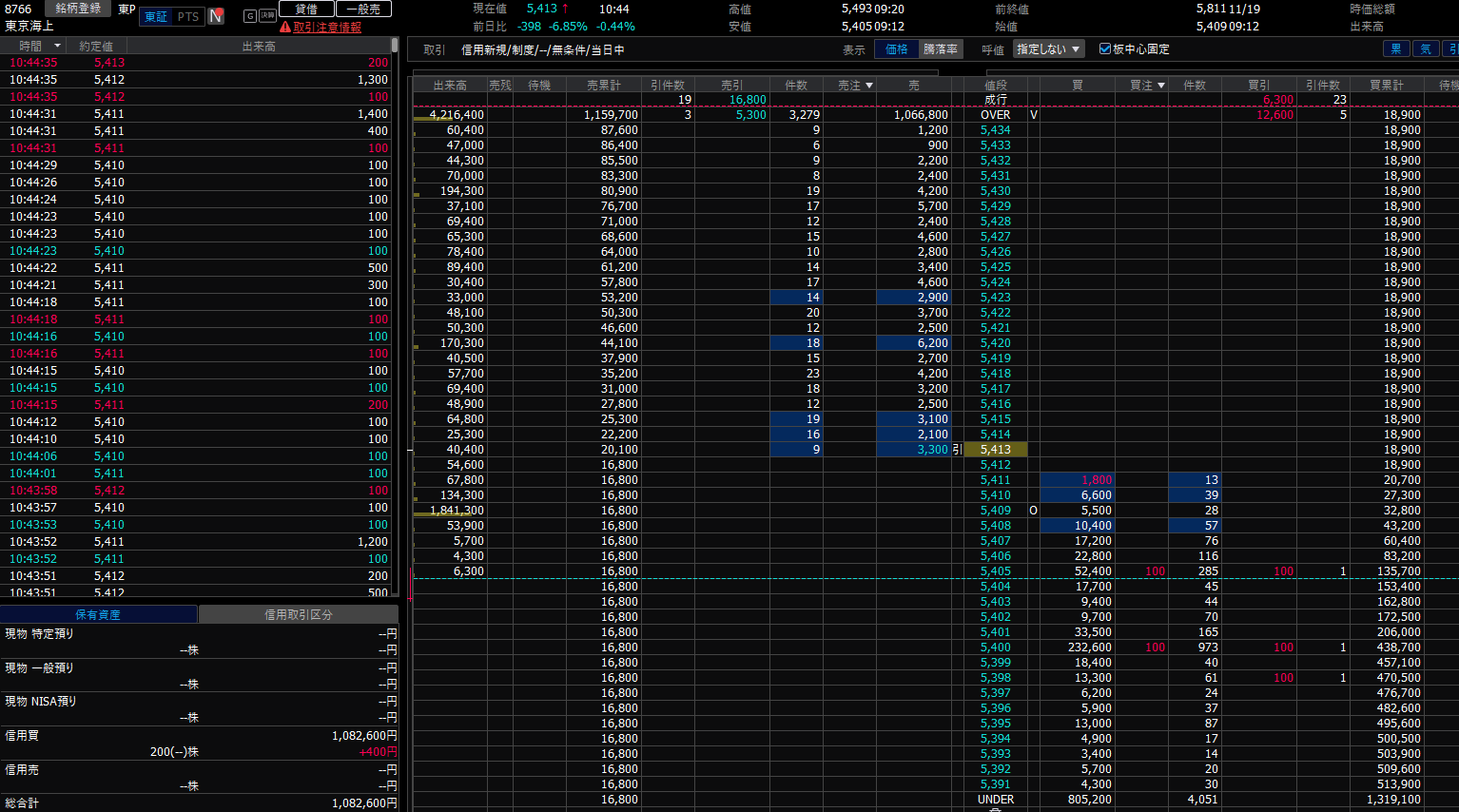Click the 貸借 margin badge
This screenshot has height=812, width=1459.
(x=306, y=9)
